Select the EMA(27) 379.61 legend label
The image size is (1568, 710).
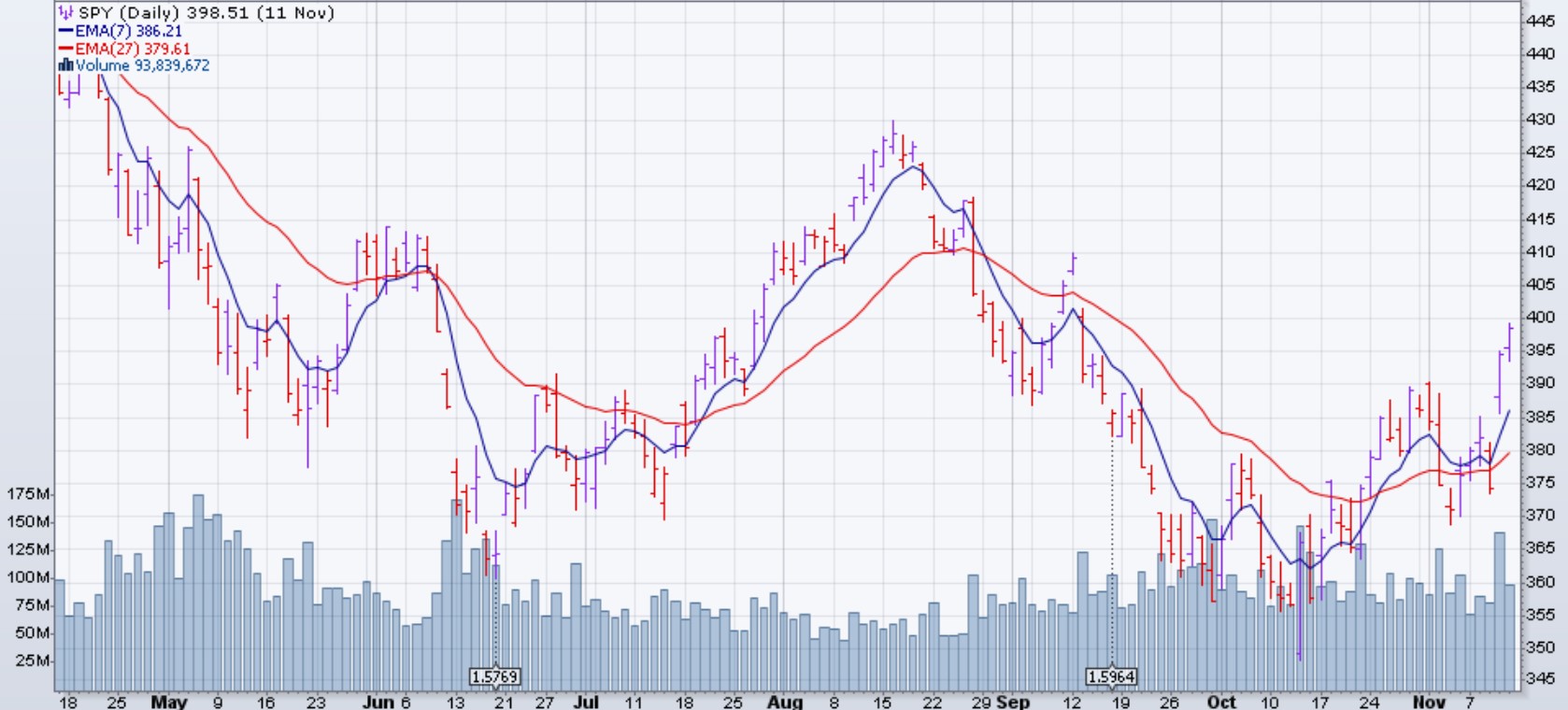(x=132, y=49)
